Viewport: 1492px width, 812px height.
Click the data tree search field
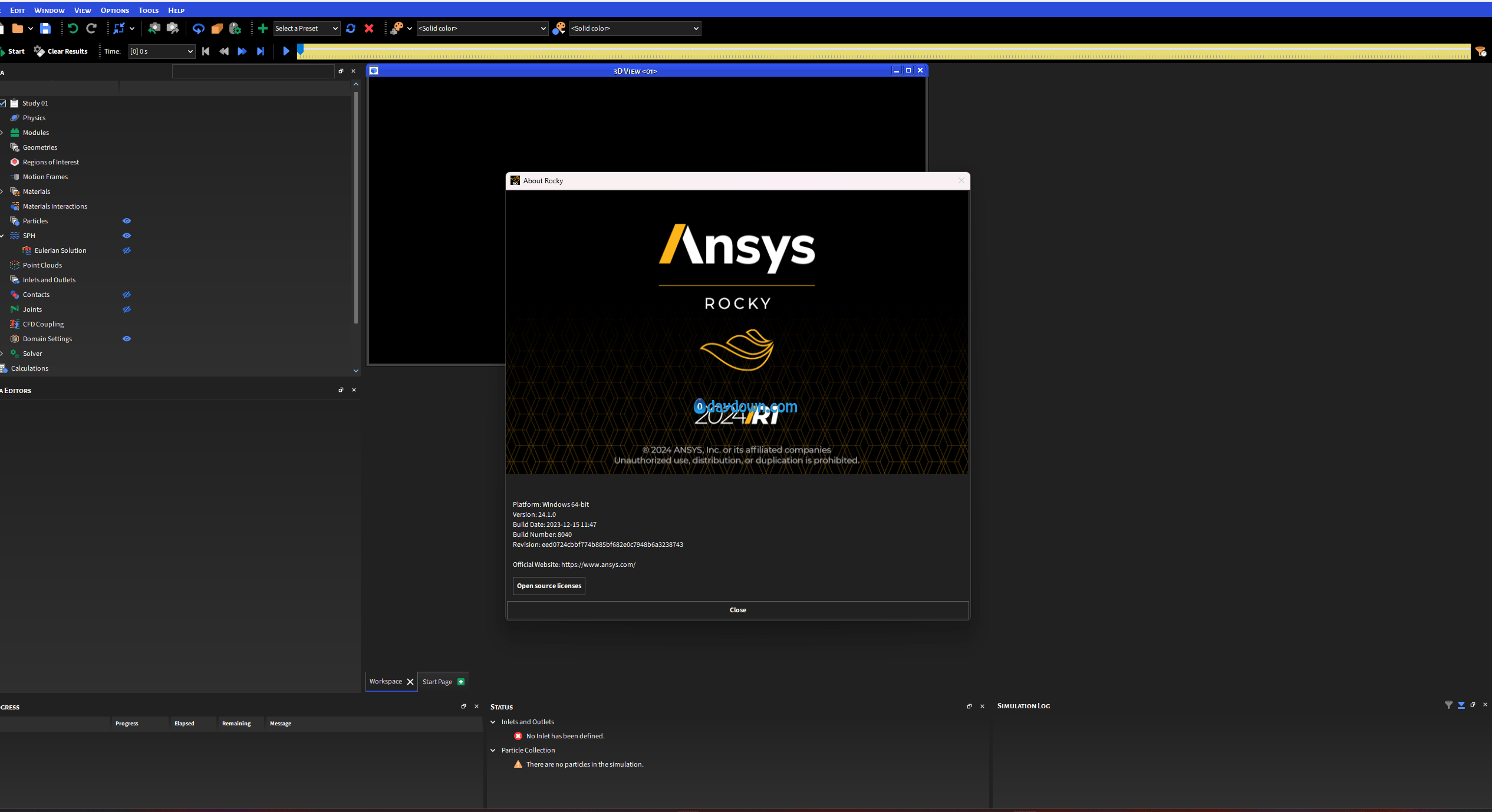253,71
